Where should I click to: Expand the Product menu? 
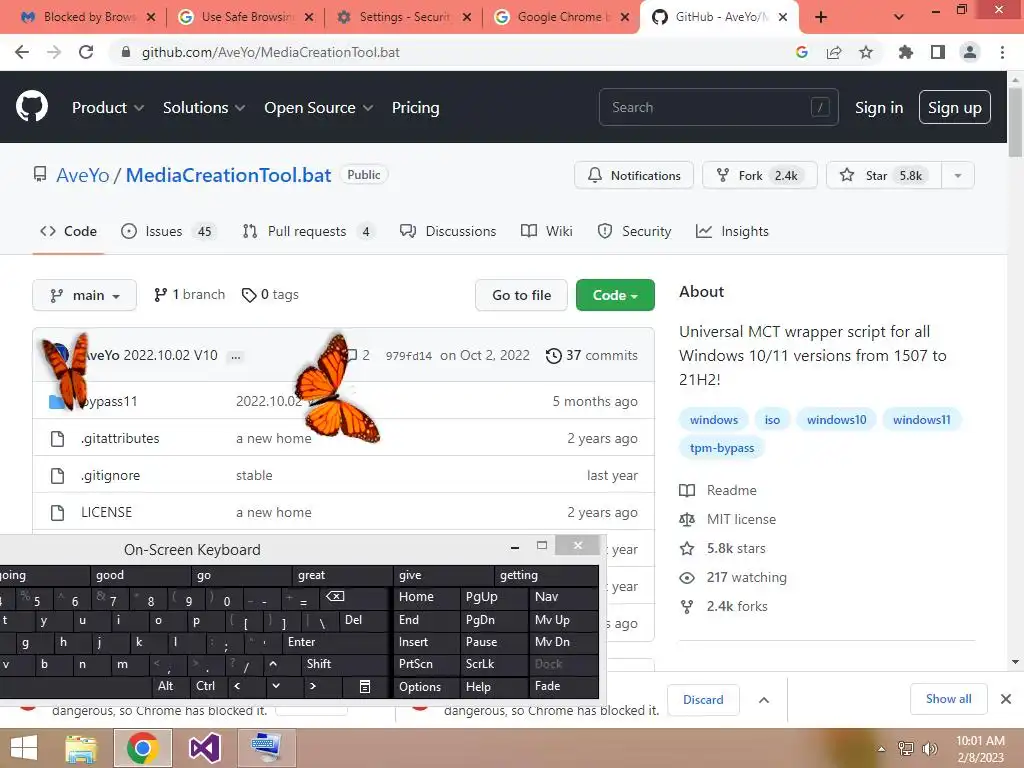(x=108, y=107)
